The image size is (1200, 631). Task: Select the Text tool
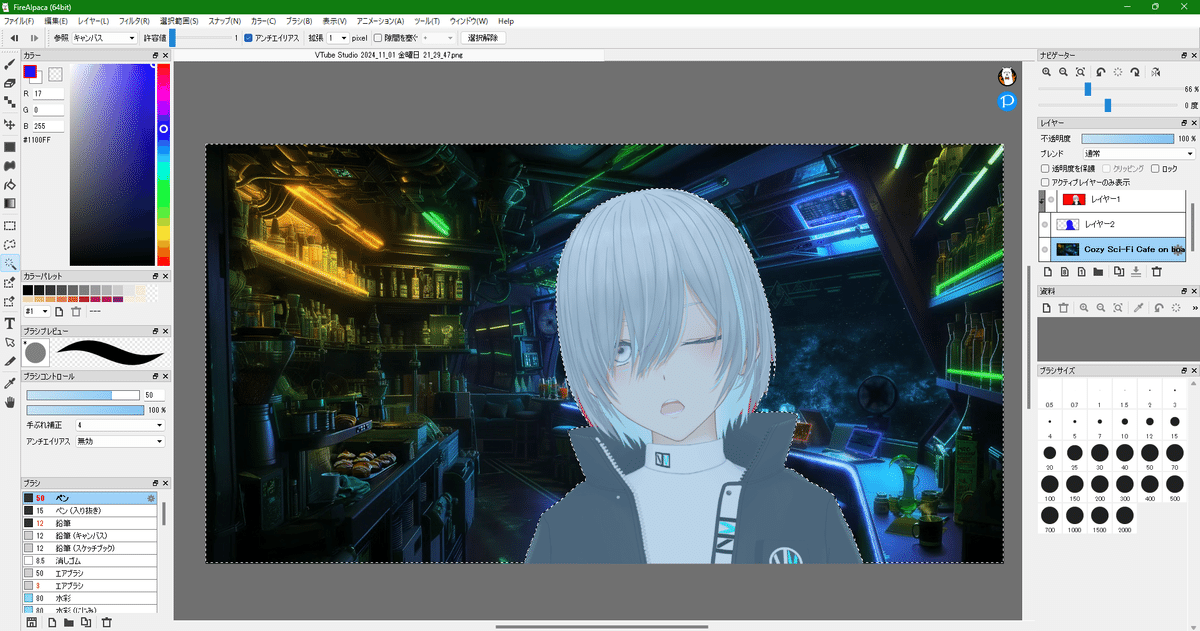10,323
